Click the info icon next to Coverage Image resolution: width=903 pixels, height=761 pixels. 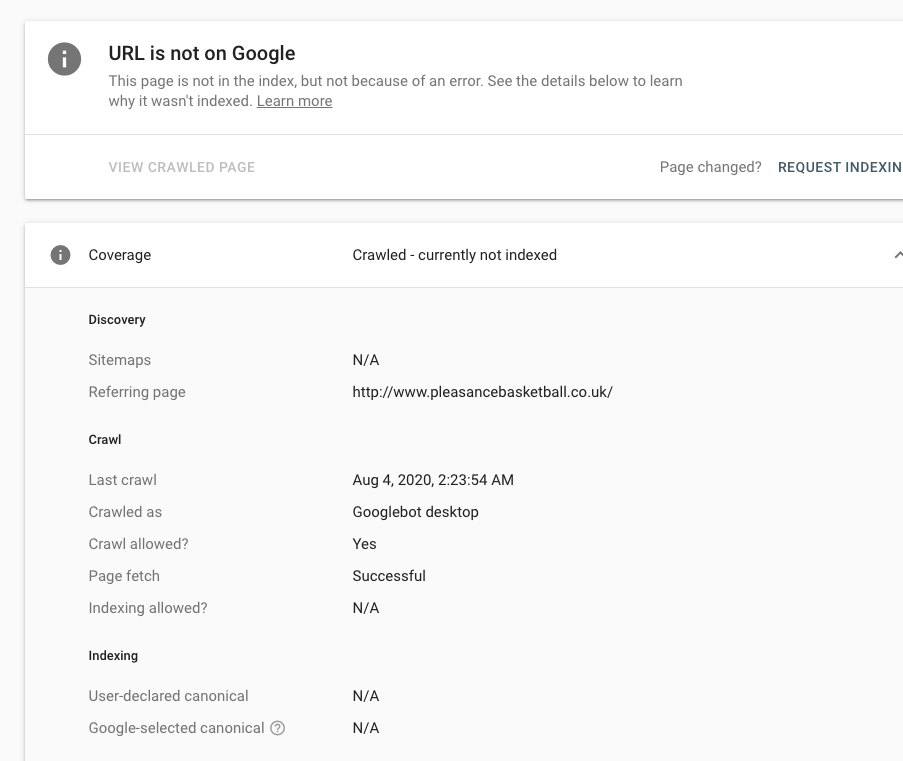pos(60,255)
